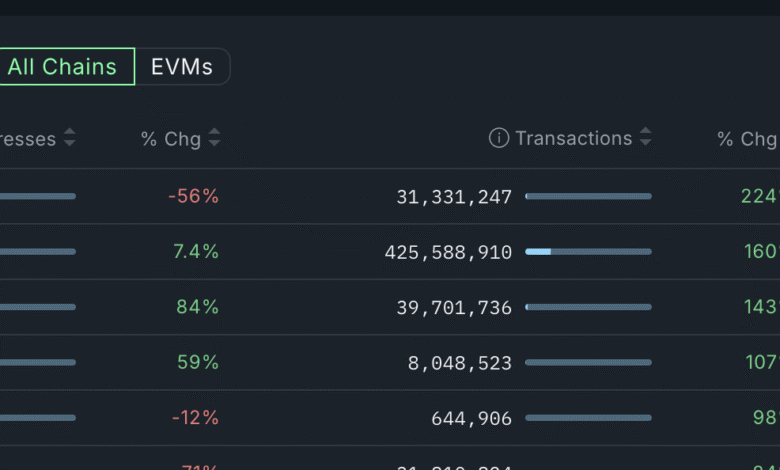Click the 59% change value
The height and width of the screenshot is (470, 780).
pos(198,362)
